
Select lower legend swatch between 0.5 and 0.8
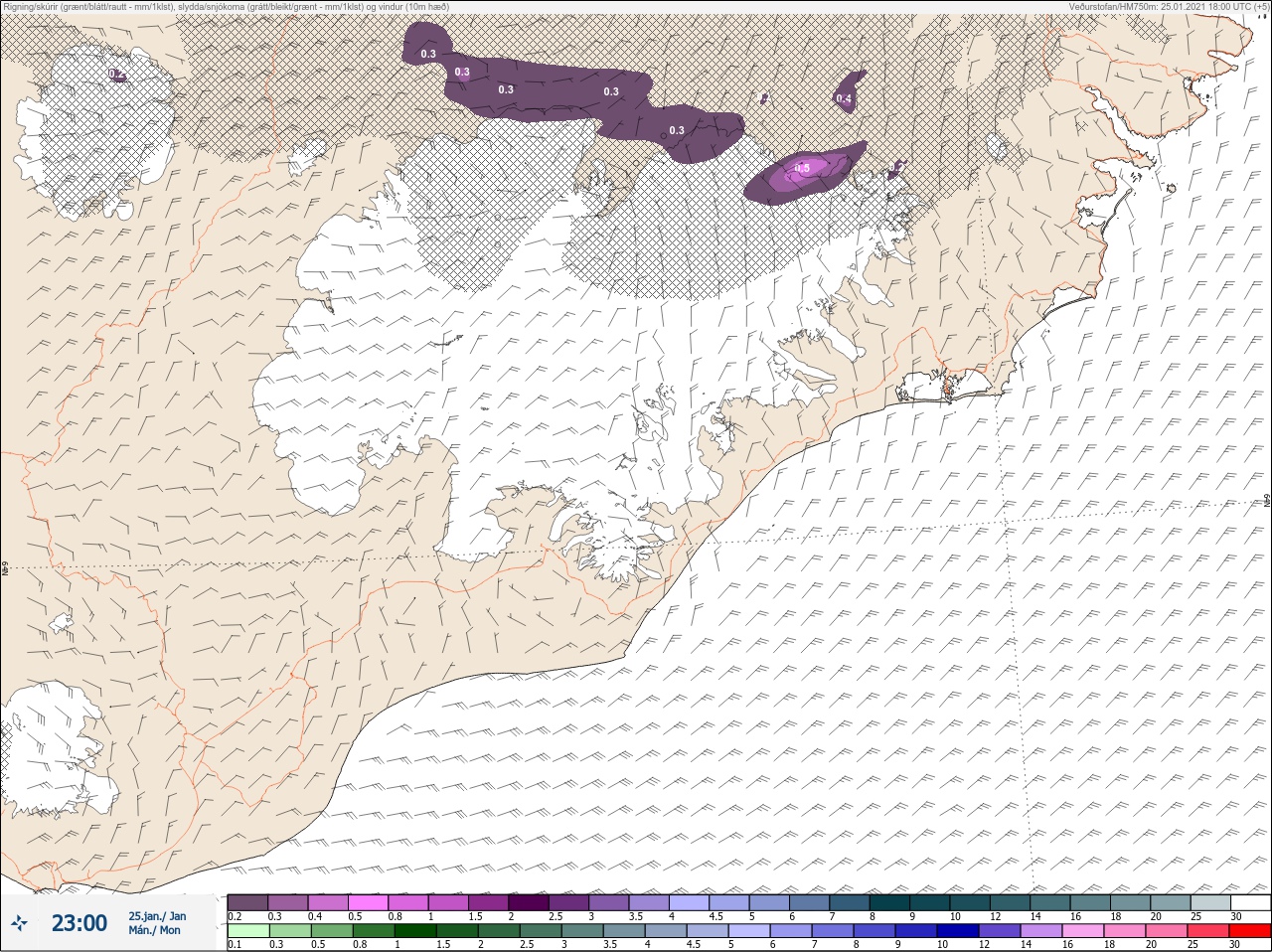[332, 931]
